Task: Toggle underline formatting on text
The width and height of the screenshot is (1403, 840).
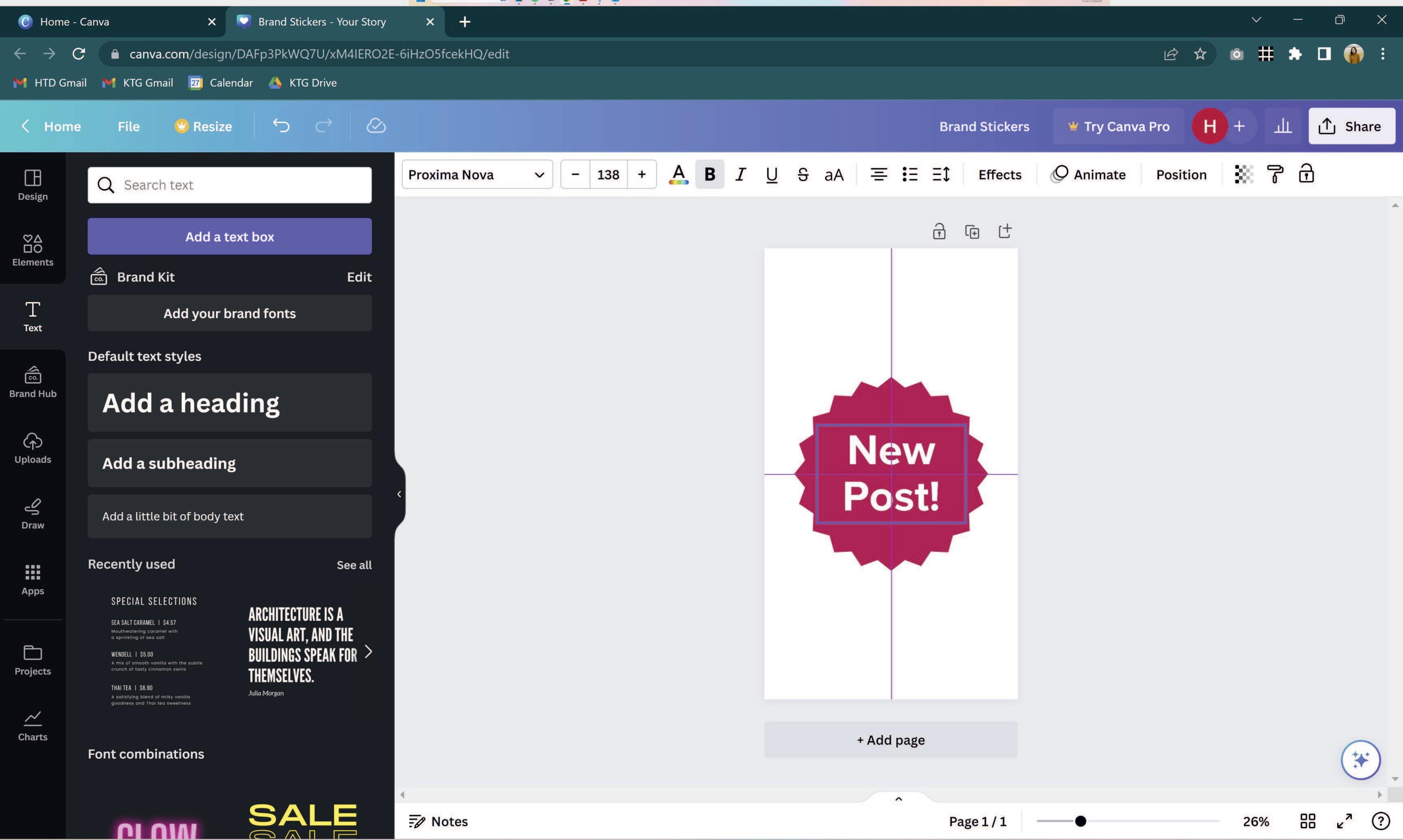Action: (771, 174)
